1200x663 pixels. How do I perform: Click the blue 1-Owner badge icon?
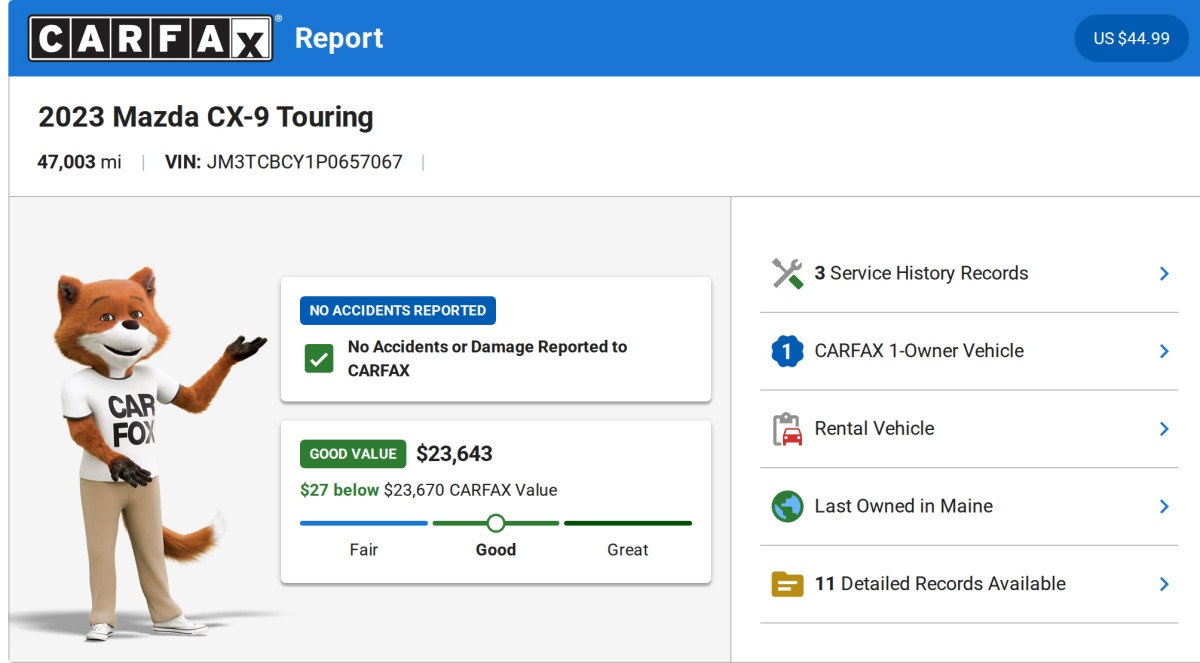click(x=787, y=351)
